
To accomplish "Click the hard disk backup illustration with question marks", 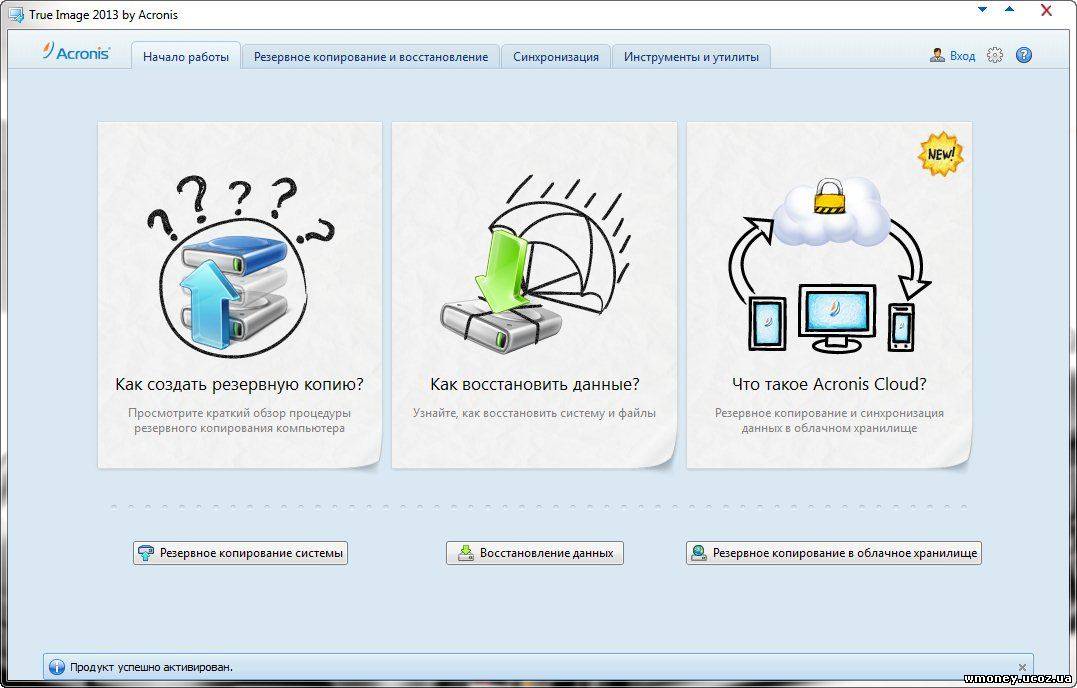I will tap(240, 266).
